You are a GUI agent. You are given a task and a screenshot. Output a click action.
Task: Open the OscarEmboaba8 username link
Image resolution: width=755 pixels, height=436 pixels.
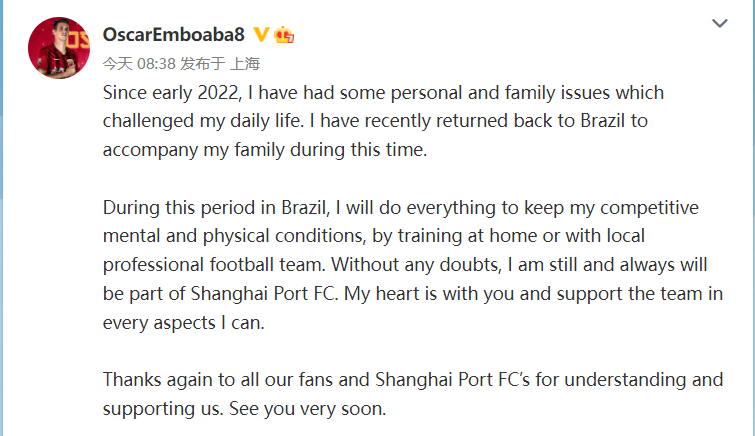click(x=174, y=35)
